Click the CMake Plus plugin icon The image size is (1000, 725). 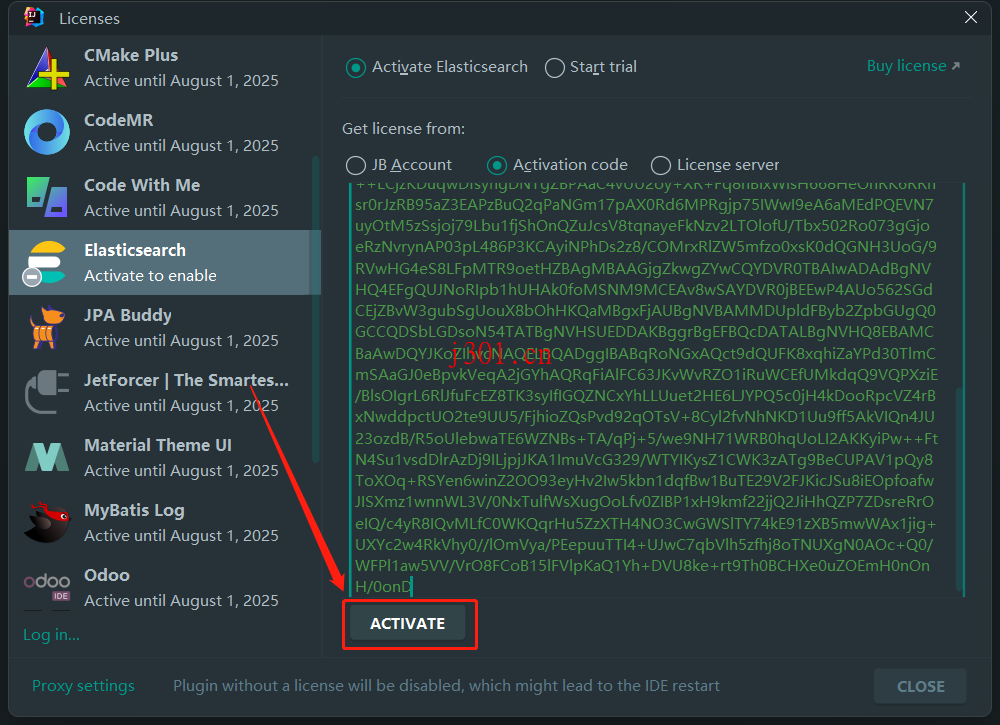point(47,68)
